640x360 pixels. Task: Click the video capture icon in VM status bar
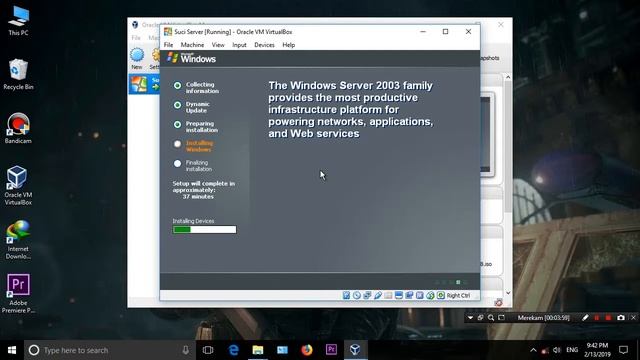[409, 295]
